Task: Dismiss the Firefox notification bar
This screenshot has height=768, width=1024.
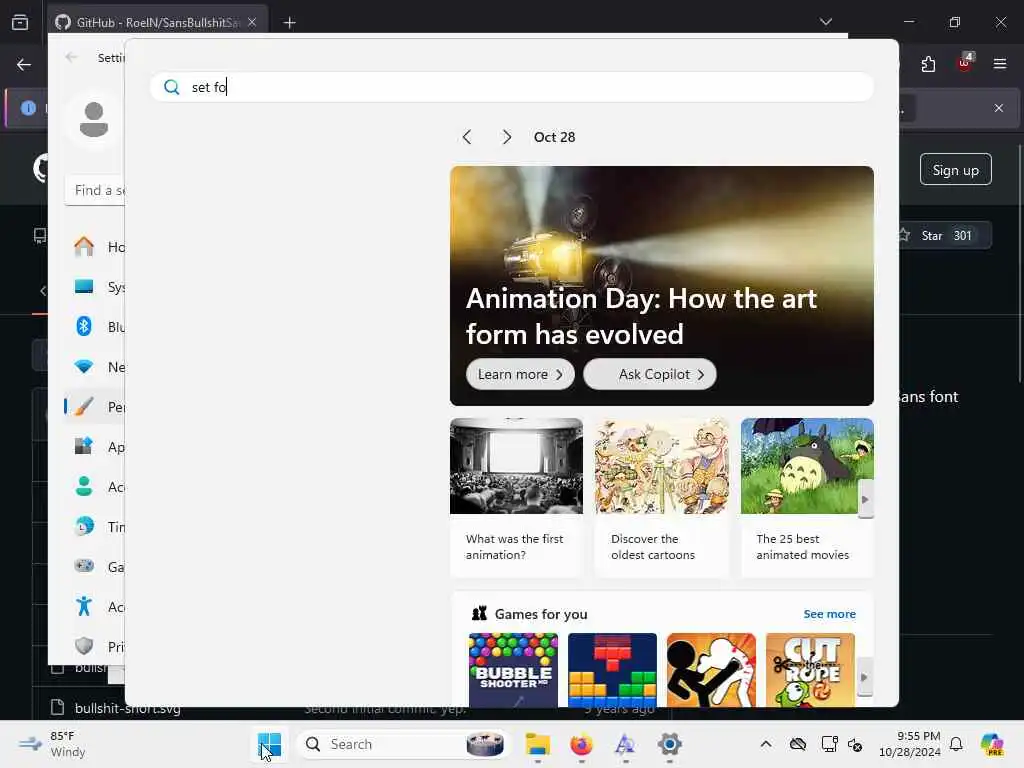Action: coord(999,108)
